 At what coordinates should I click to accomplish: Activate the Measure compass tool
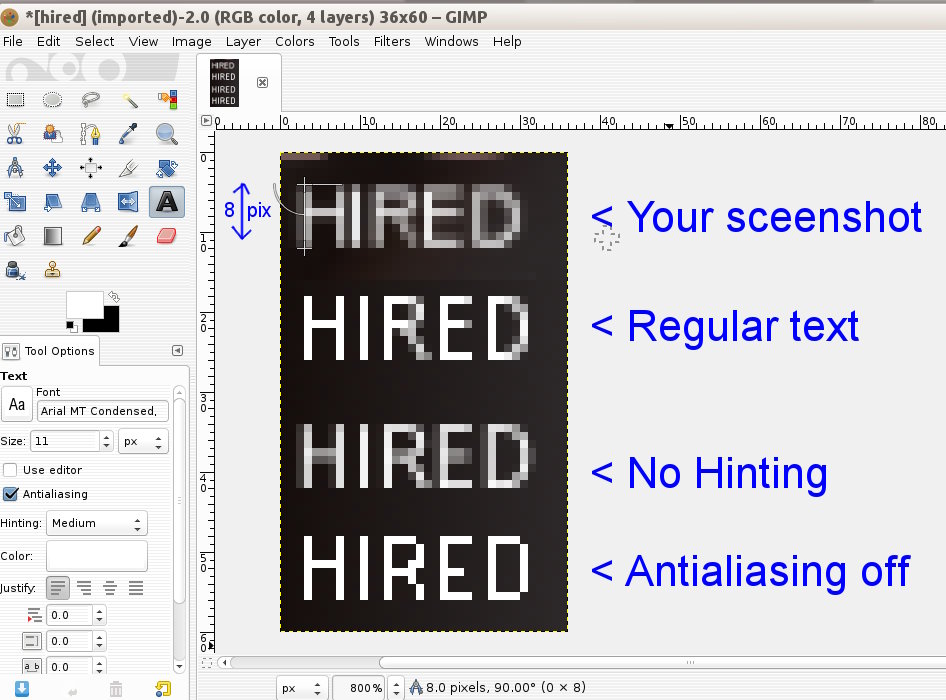(x=15, y=167)
